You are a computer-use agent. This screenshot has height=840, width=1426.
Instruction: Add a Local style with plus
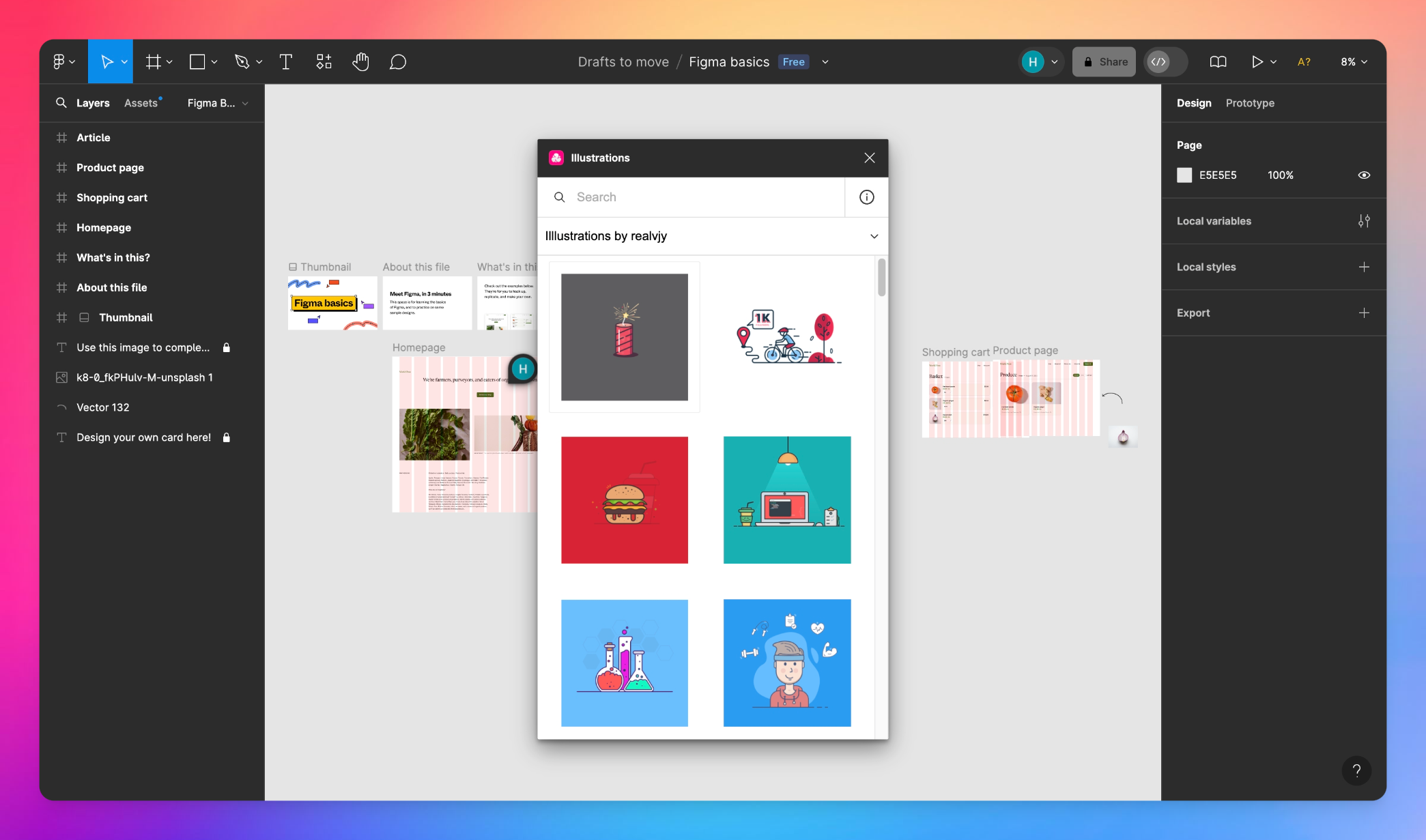(1364, 267)
